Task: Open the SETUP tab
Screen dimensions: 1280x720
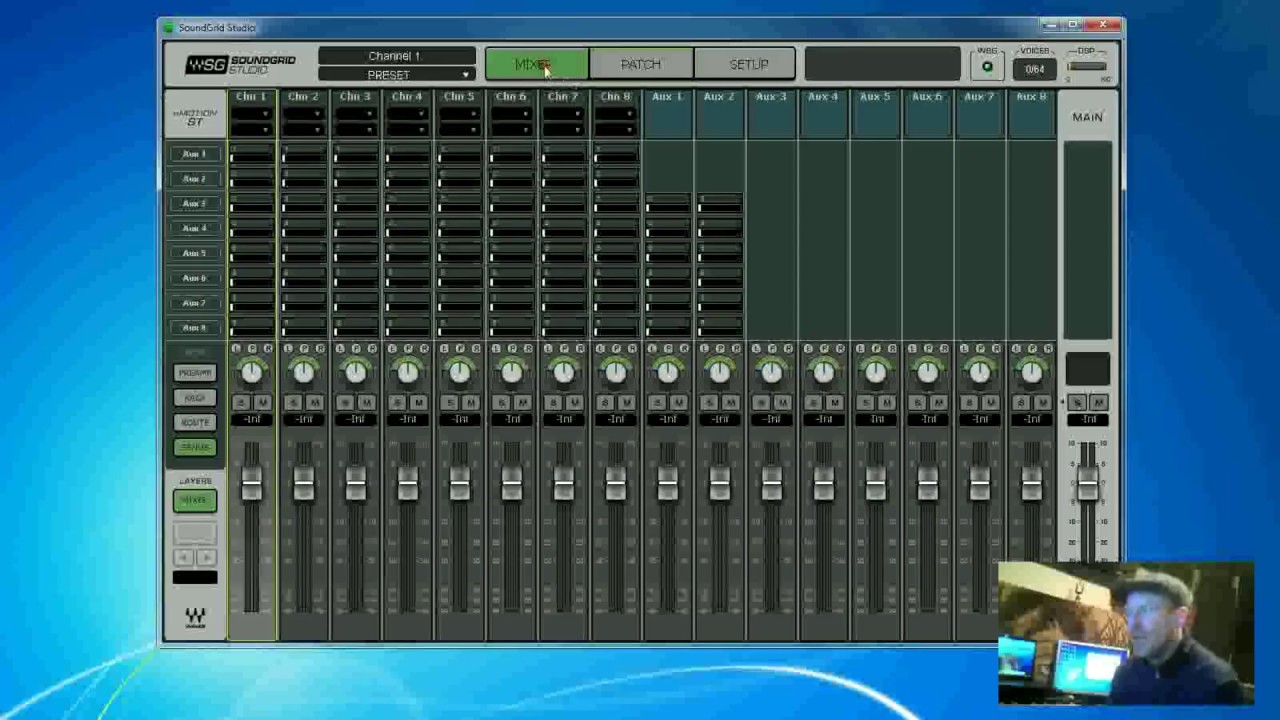Action: 745,65
